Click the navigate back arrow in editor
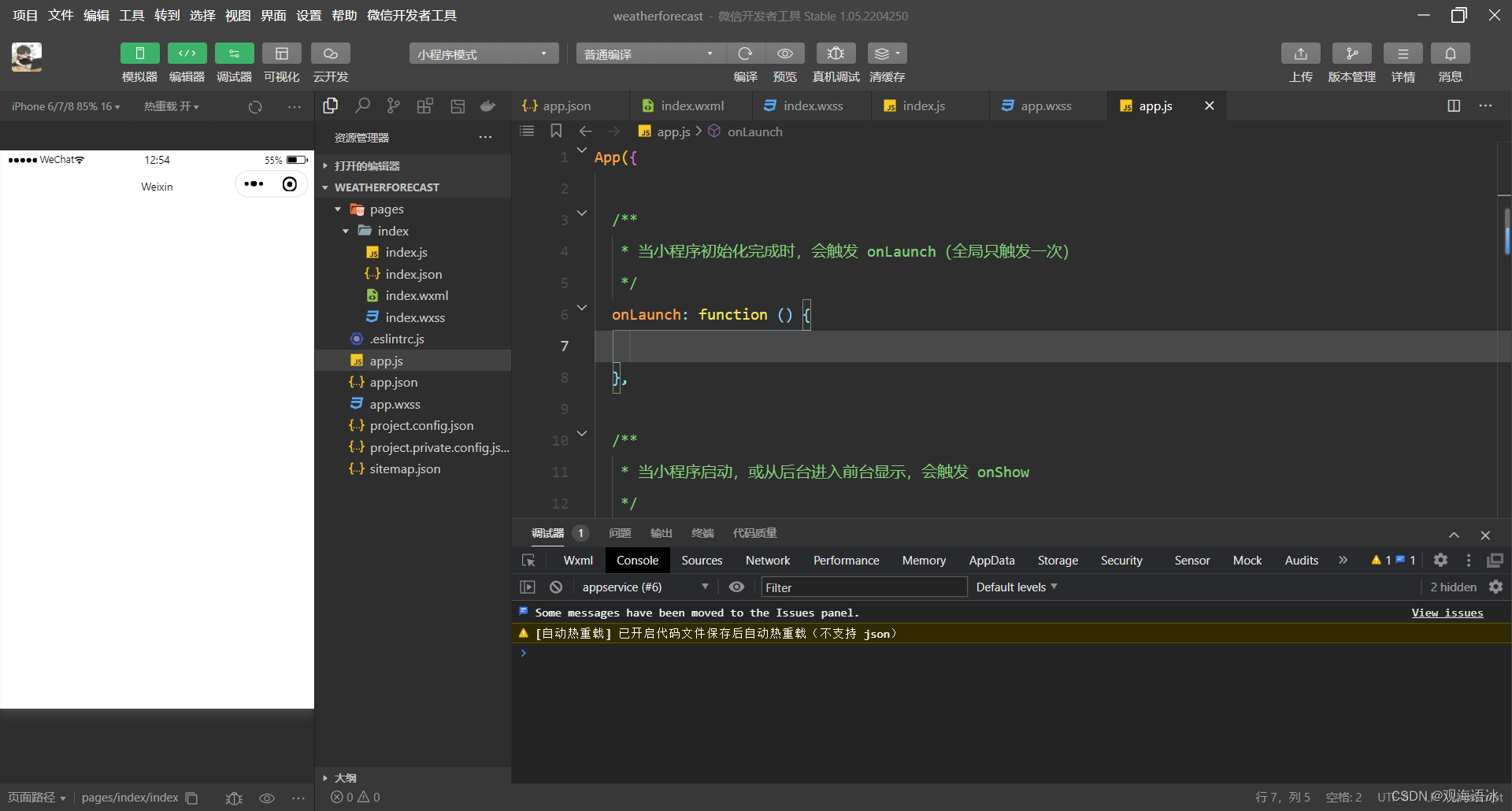 586,131
